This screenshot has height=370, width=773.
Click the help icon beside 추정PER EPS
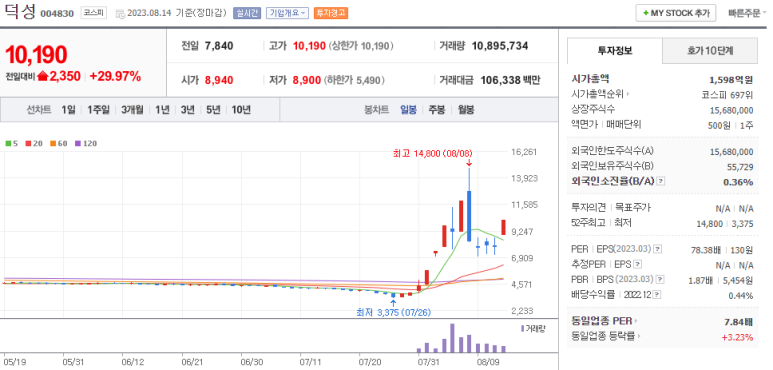click(637, 265)
